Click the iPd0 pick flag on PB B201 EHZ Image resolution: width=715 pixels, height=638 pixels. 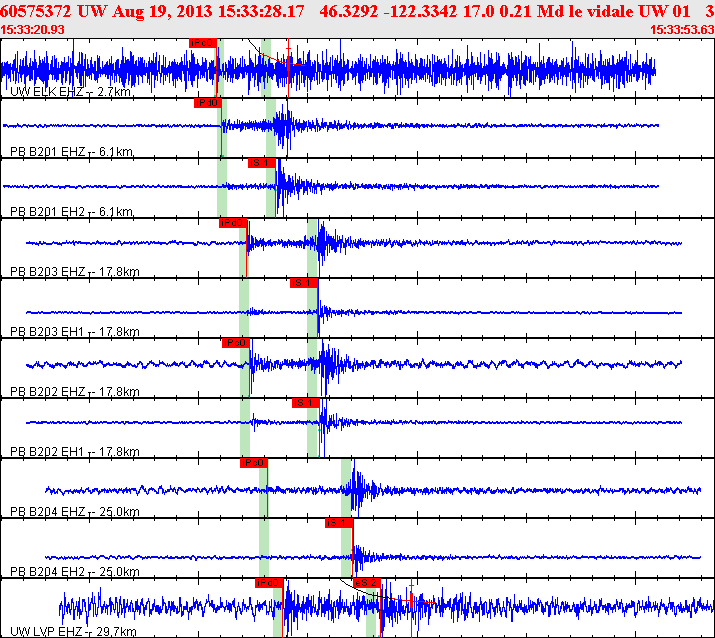click(x=207, y=103)
